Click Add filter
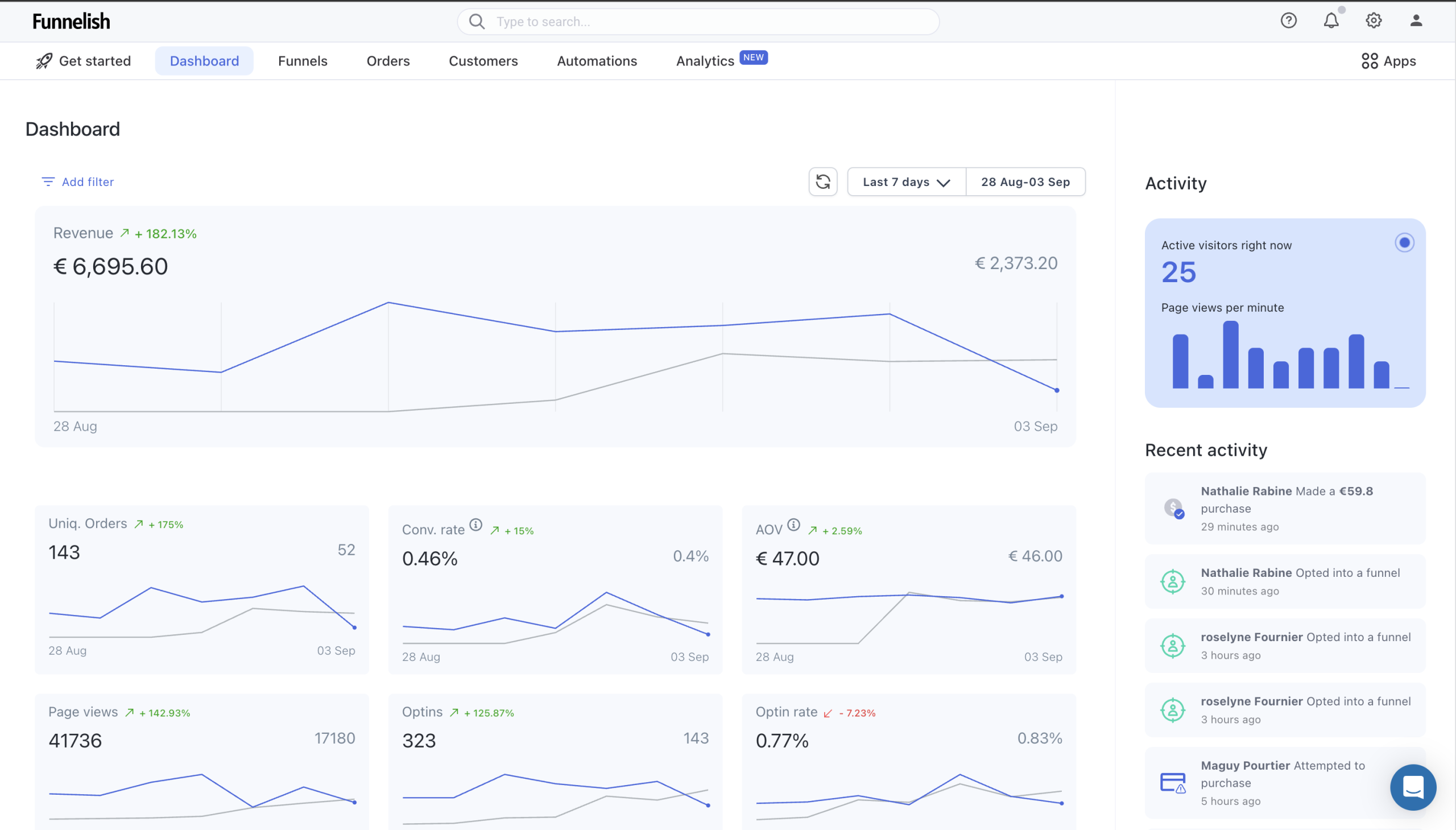The width and height of the screenshot is (1456, 830). 78,182
